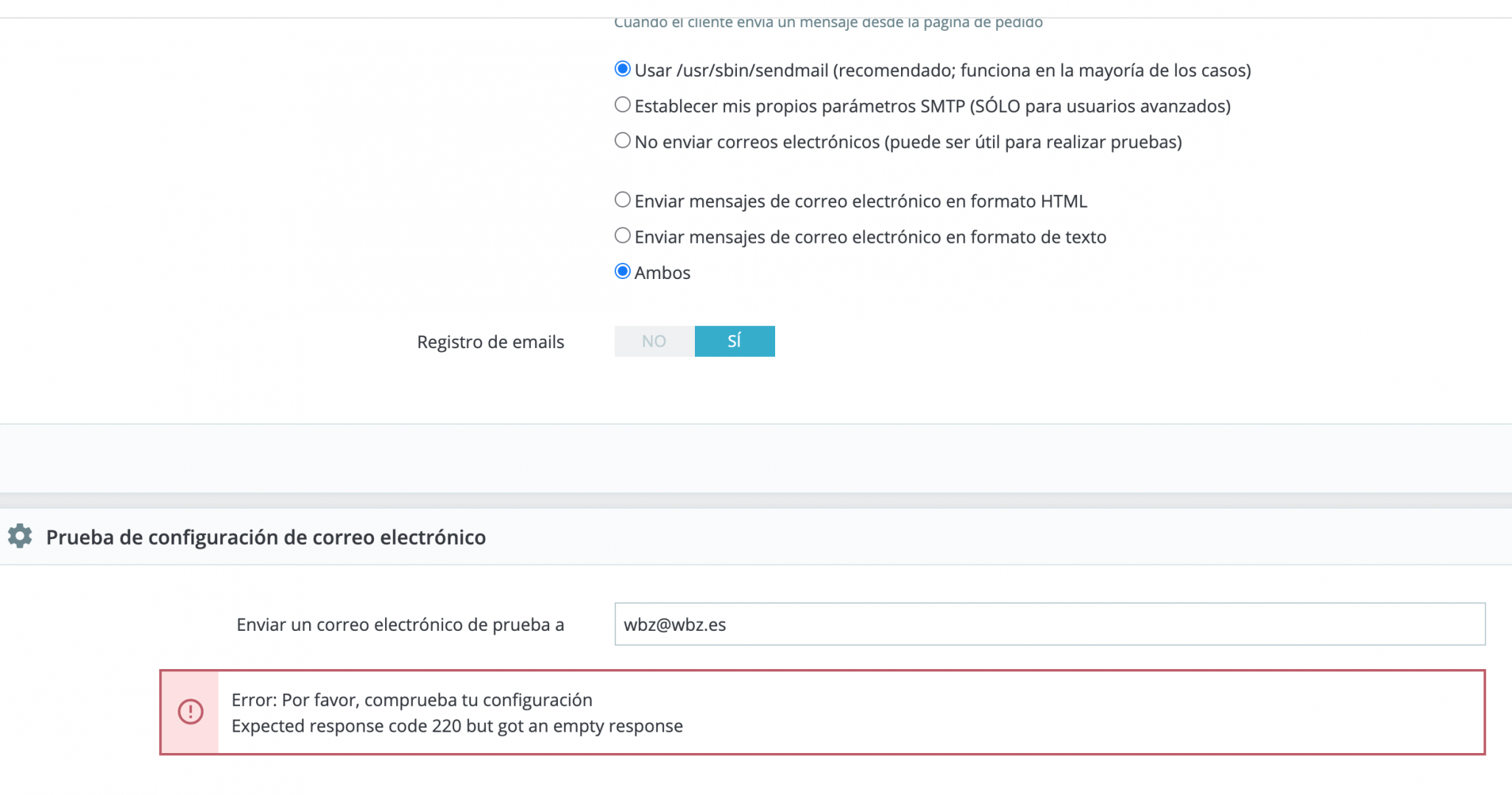Click the Ambos option label text
Viewport: 1512px width, 795px height.
[x=663, y=273]
